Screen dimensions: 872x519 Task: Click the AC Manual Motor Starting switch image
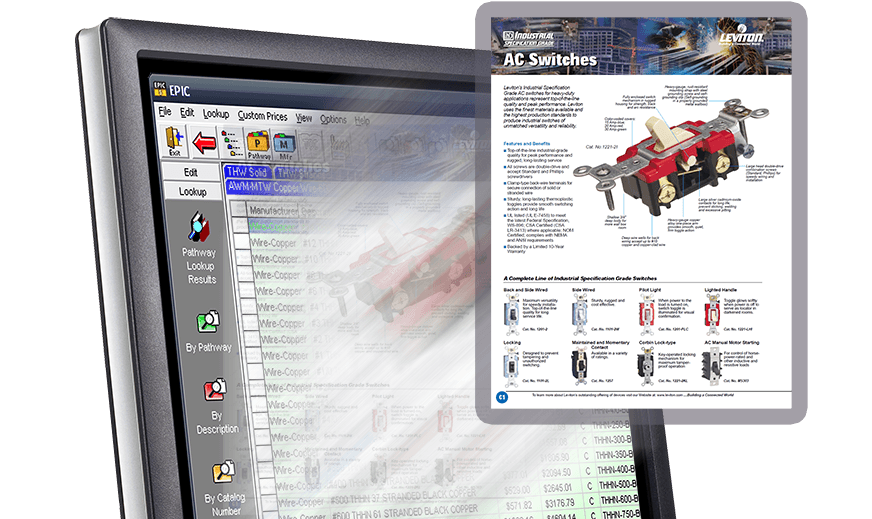[712, 365]
